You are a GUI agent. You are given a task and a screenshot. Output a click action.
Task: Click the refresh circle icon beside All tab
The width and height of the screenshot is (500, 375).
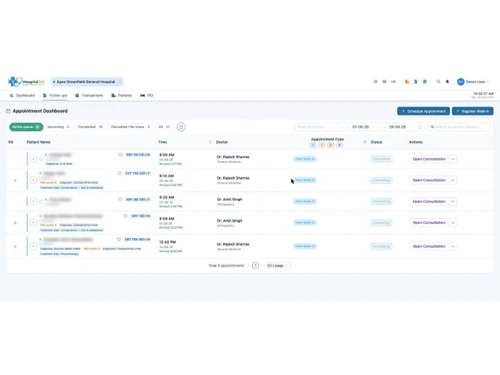181,127
